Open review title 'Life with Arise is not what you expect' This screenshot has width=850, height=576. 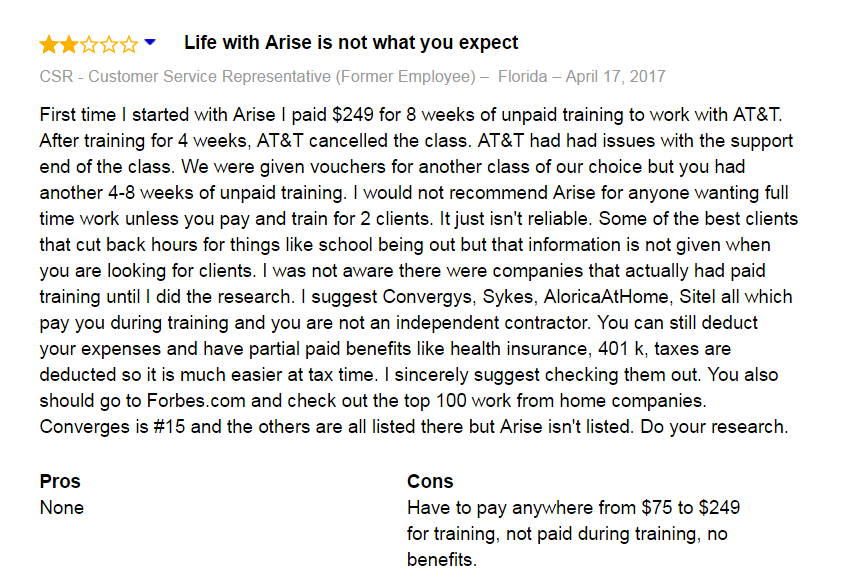point(351,42)
